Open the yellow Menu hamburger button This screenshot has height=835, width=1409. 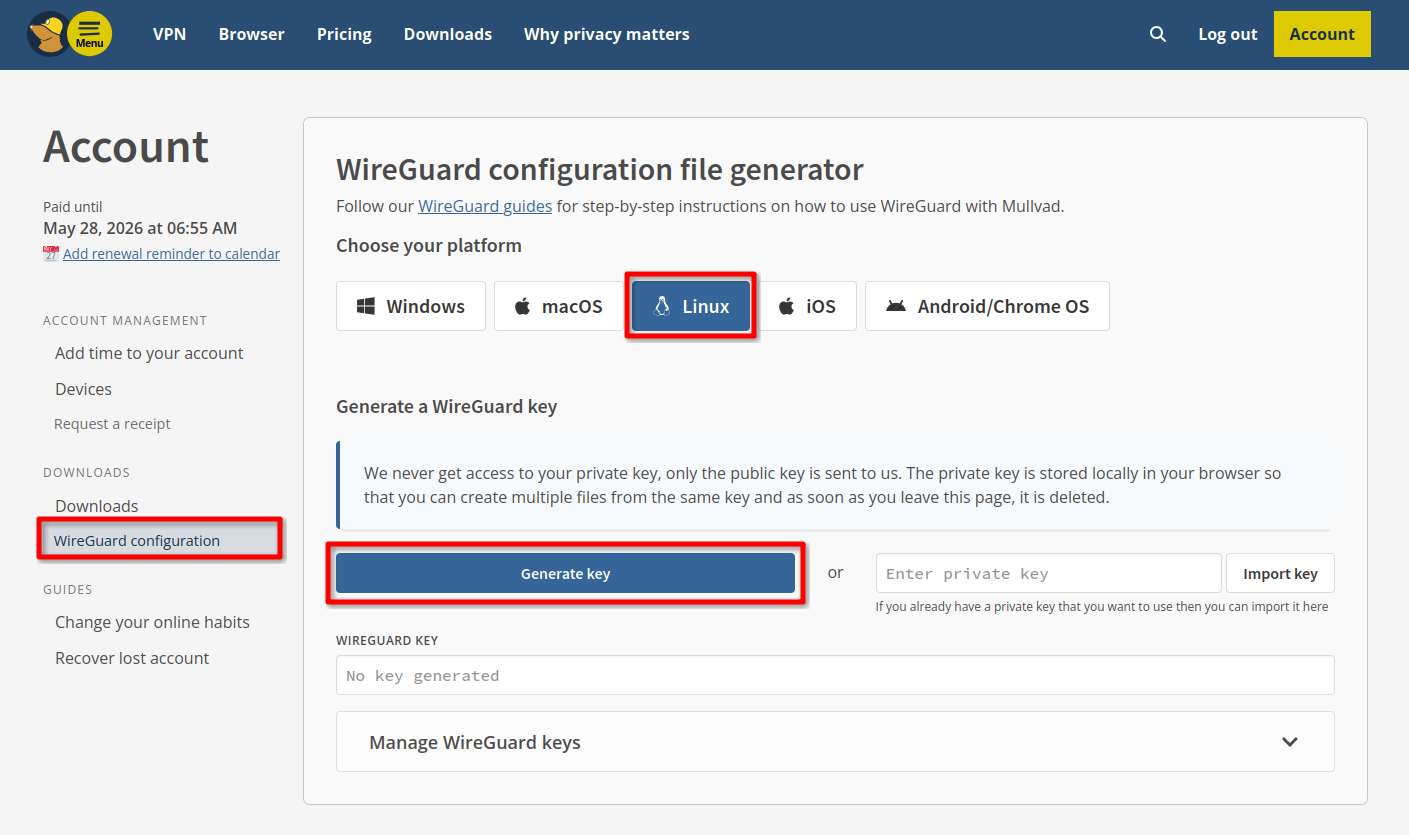90,35
